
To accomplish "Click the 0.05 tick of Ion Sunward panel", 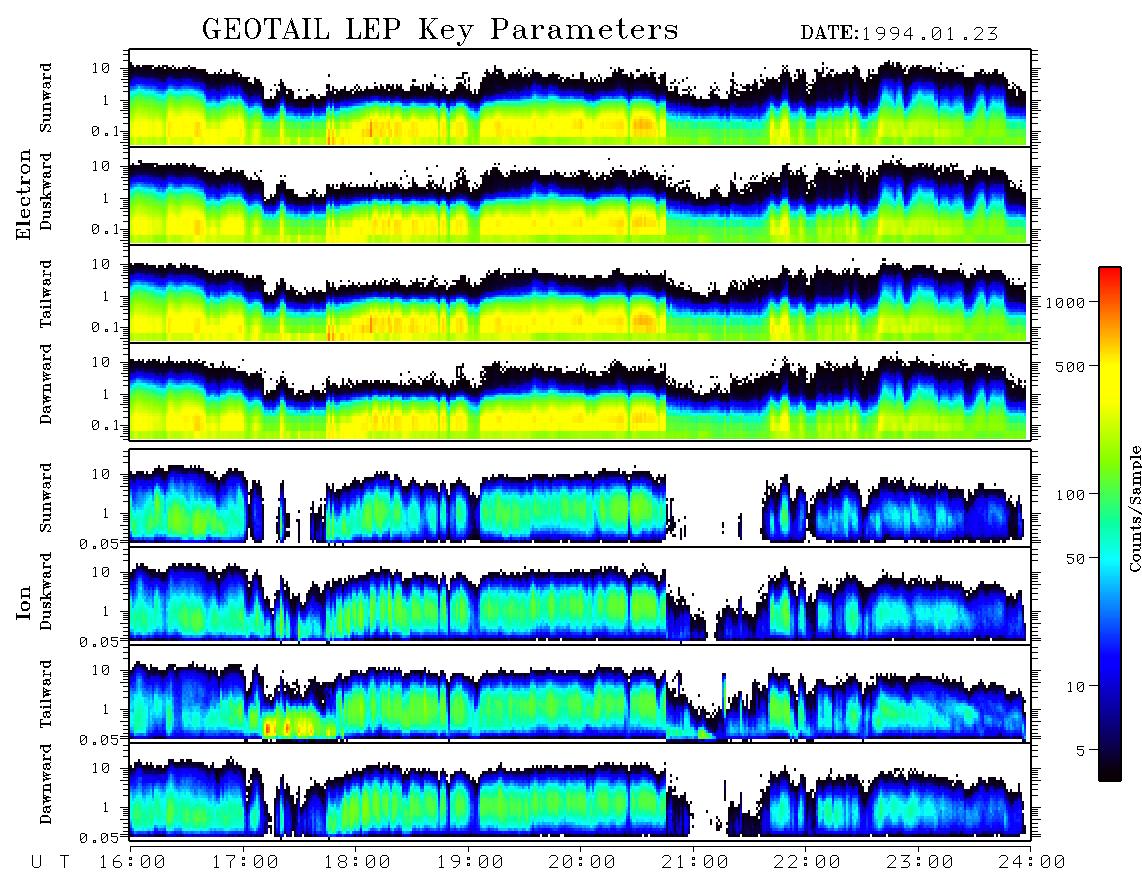I will coord(99,543).
